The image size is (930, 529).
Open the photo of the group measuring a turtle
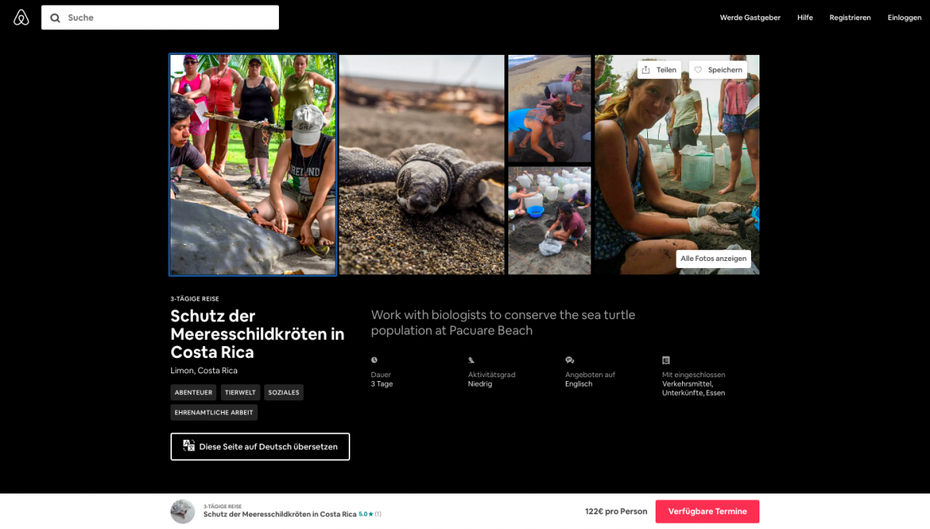pyautogui.click(x=253, y=164)
